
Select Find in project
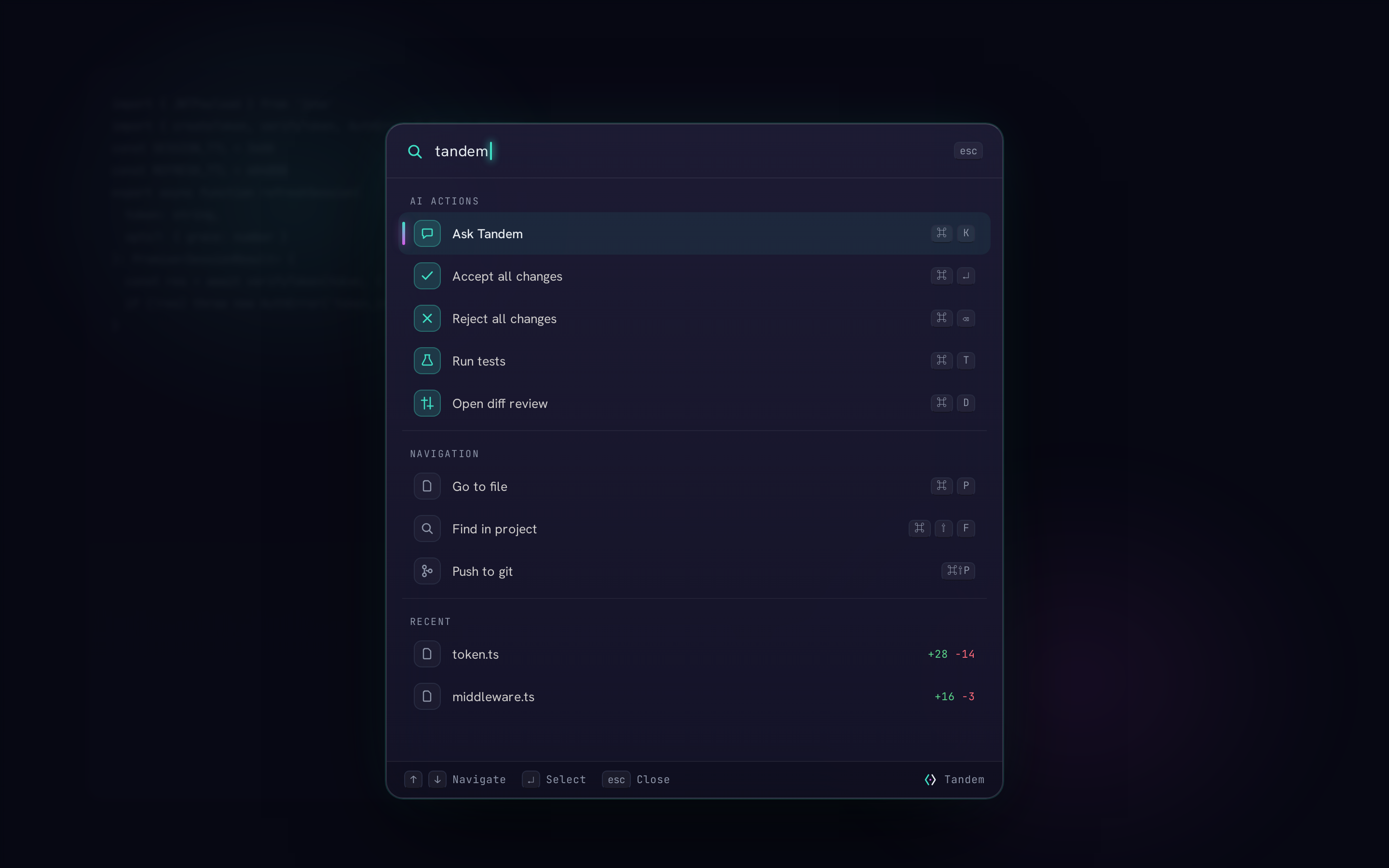694,529
